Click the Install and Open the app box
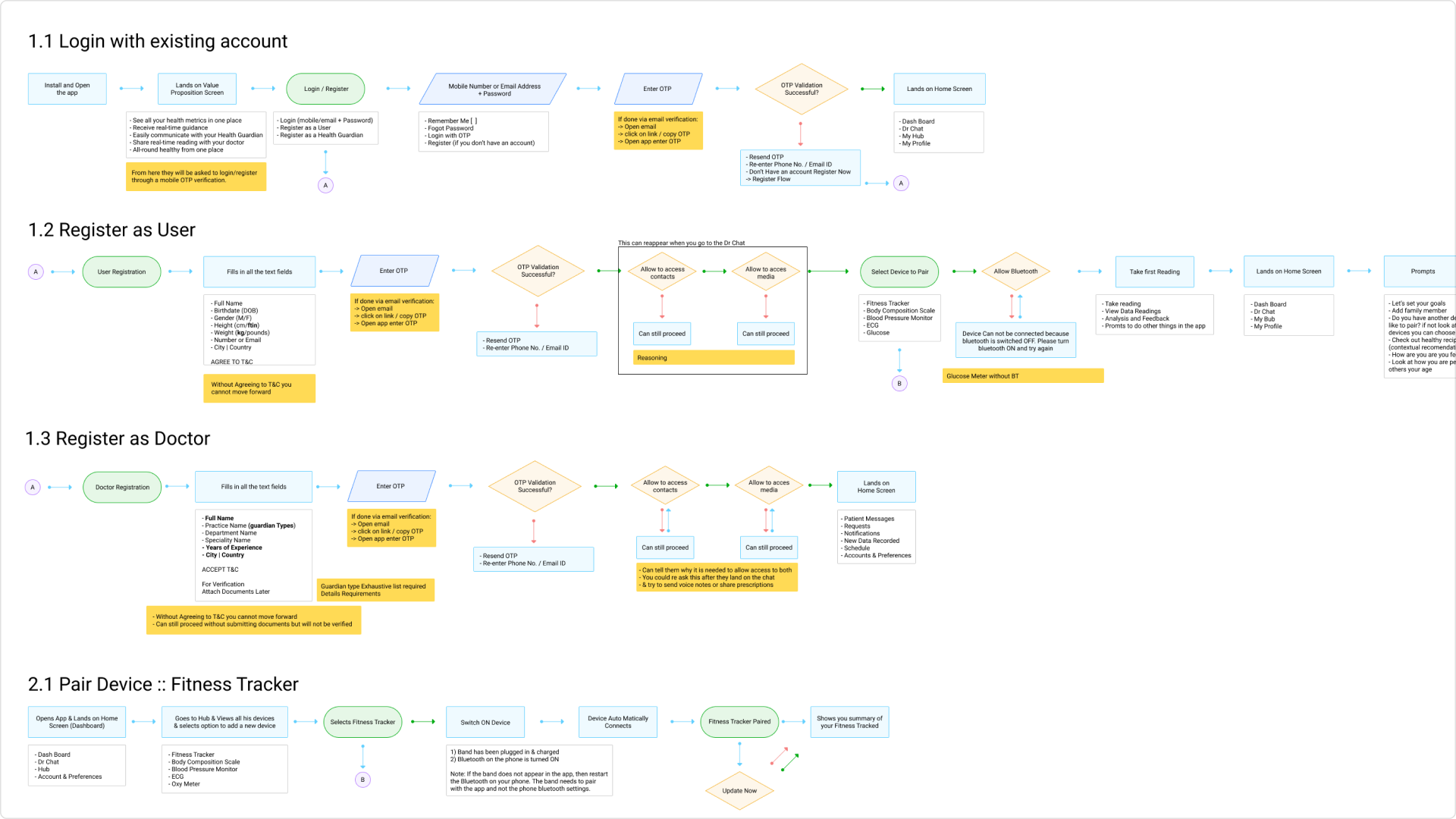This screenshot has width=1456, height=819. coord(67,89)
